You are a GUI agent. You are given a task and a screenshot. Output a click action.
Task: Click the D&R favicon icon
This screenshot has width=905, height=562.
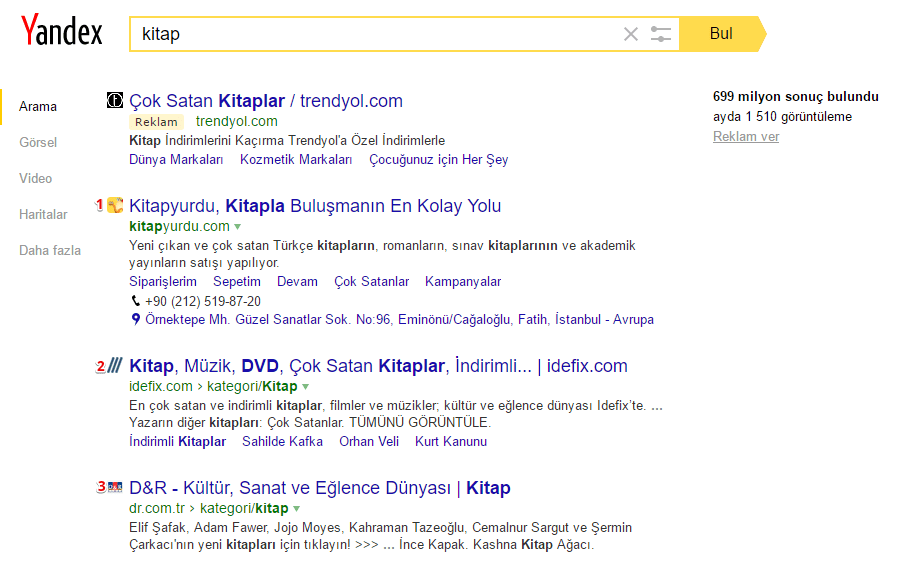coord(116,488)
